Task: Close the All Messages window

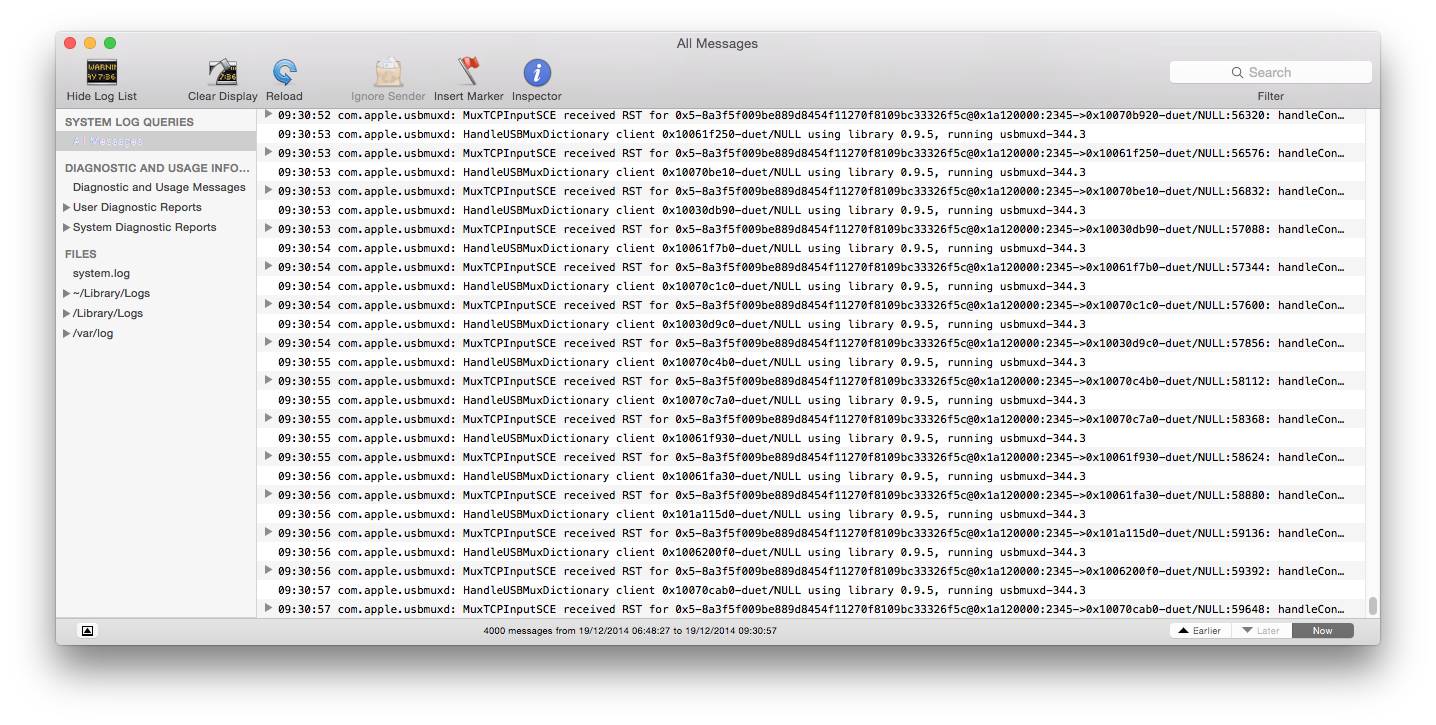Action: coord(70,43)
